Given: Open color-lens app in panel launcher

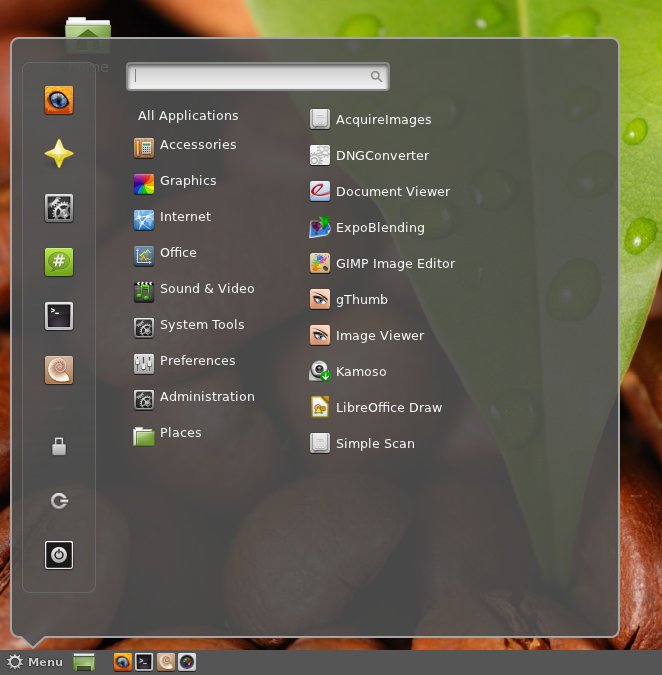Looking at the screenshot, I should coord(187,662).
